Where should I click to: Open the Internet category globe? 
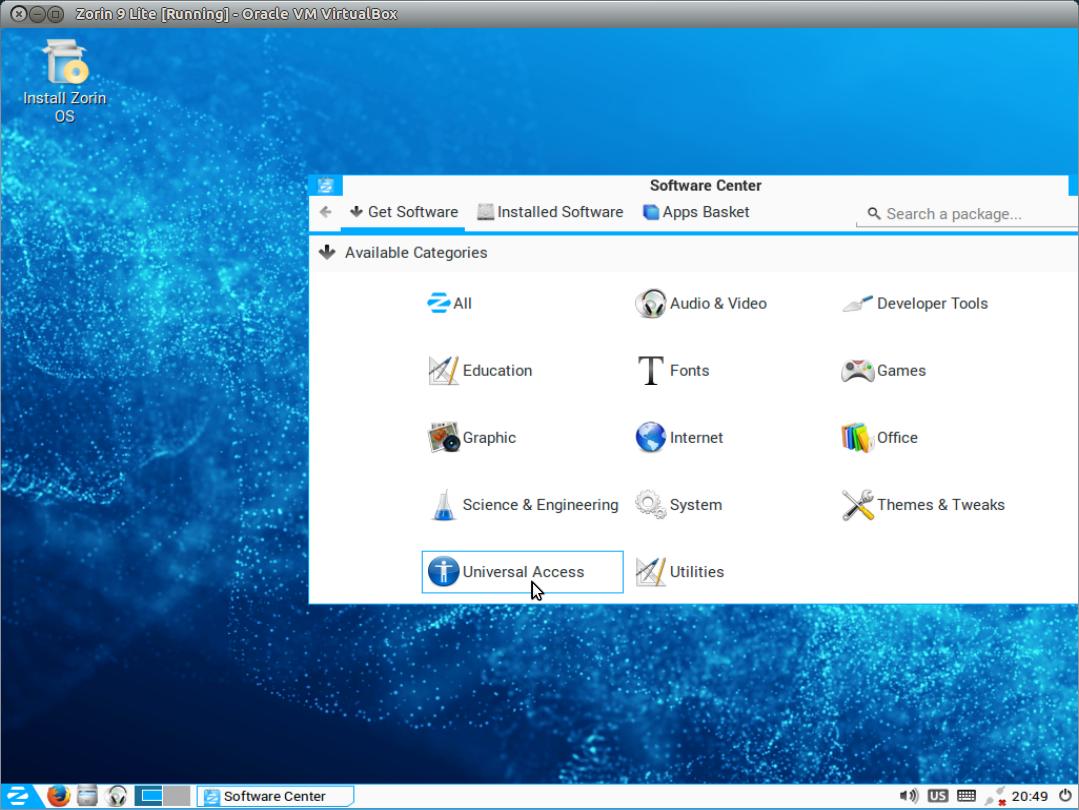point(651,438)
